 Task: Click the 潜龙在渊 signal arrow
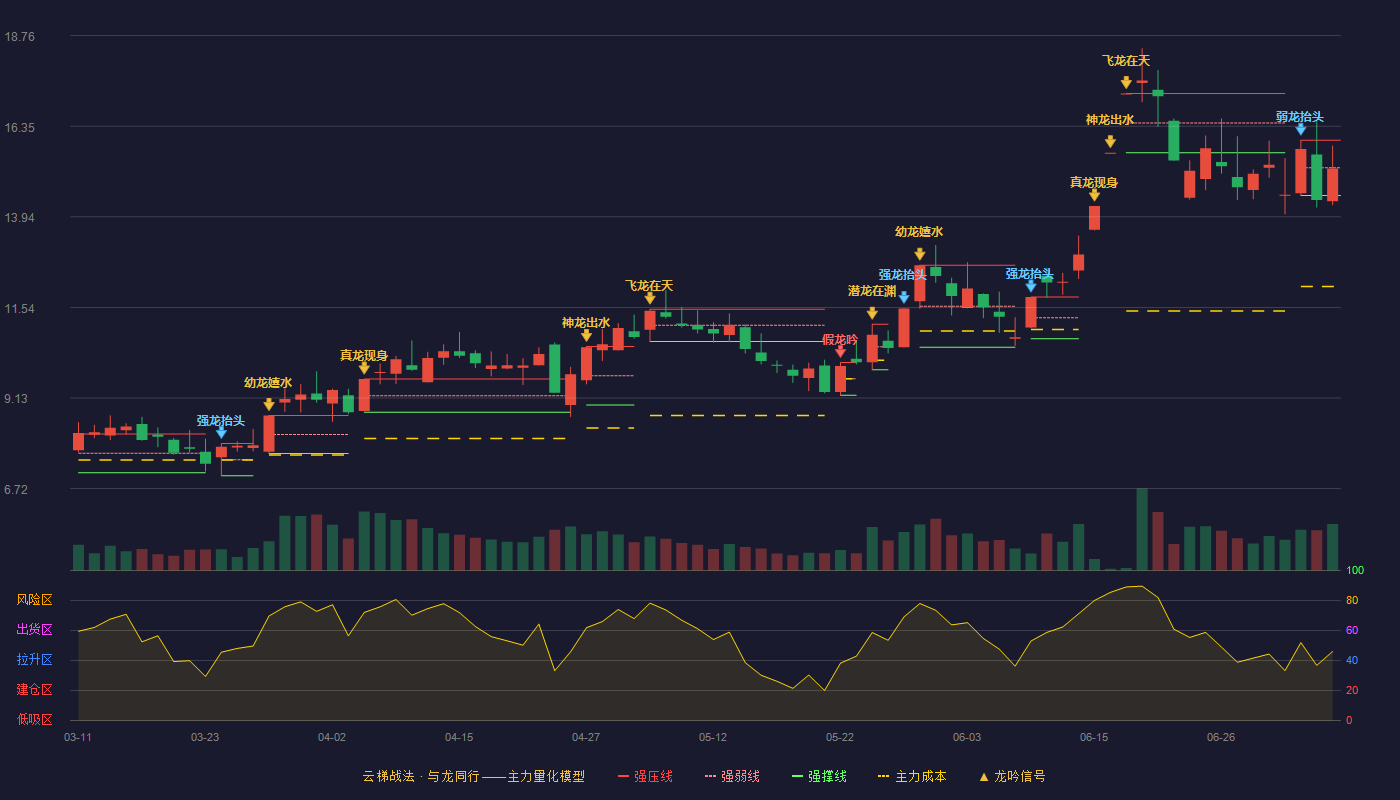point(872,313)
